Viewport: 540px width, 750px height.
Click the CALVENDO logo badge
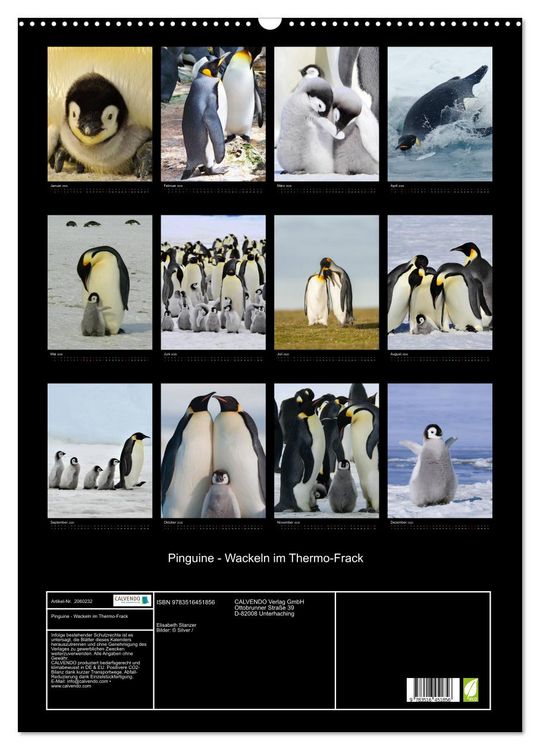[132, 600]
